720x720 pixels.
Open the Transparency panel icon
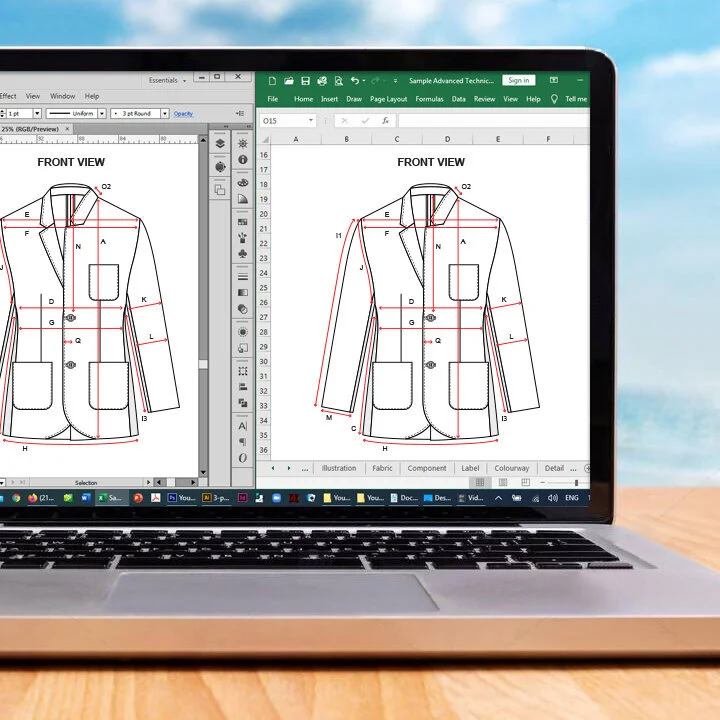243,309
